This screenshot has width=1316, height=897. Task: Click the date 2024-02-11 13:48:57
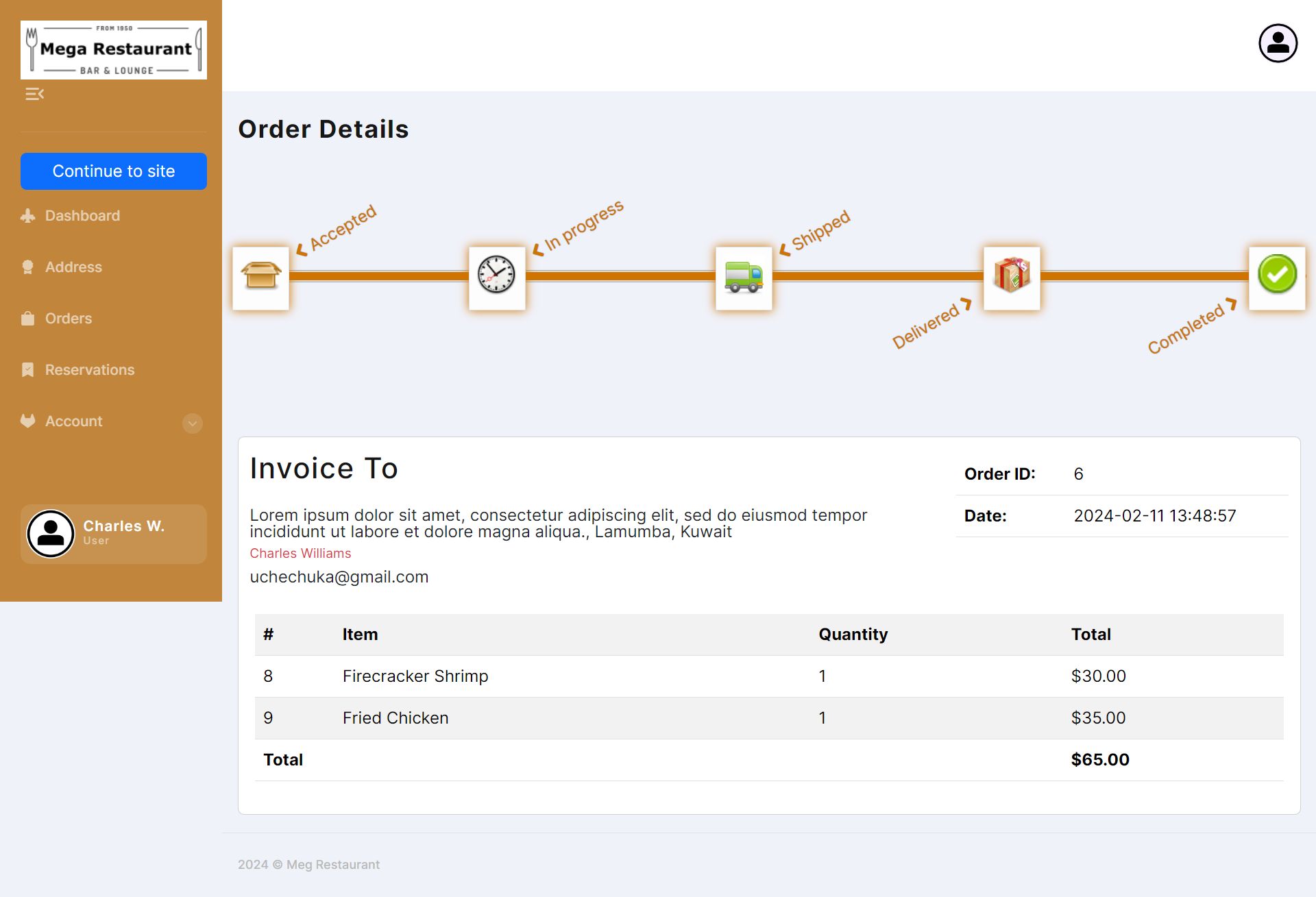[1154, 516]
